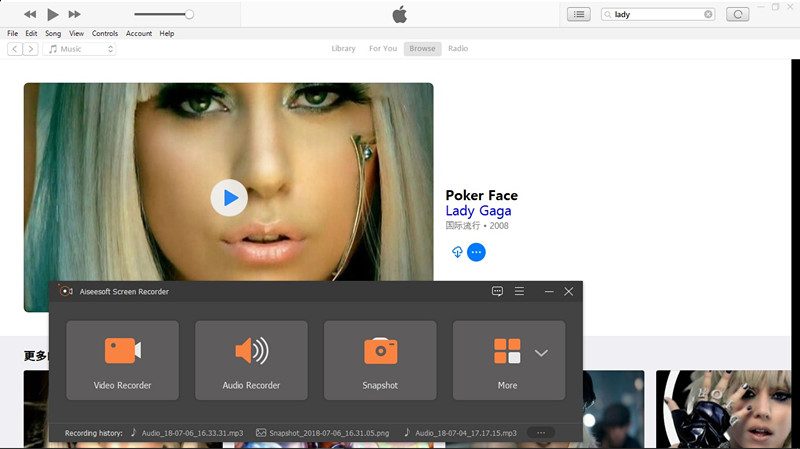Open the Controls menu

tap(105, 33)
